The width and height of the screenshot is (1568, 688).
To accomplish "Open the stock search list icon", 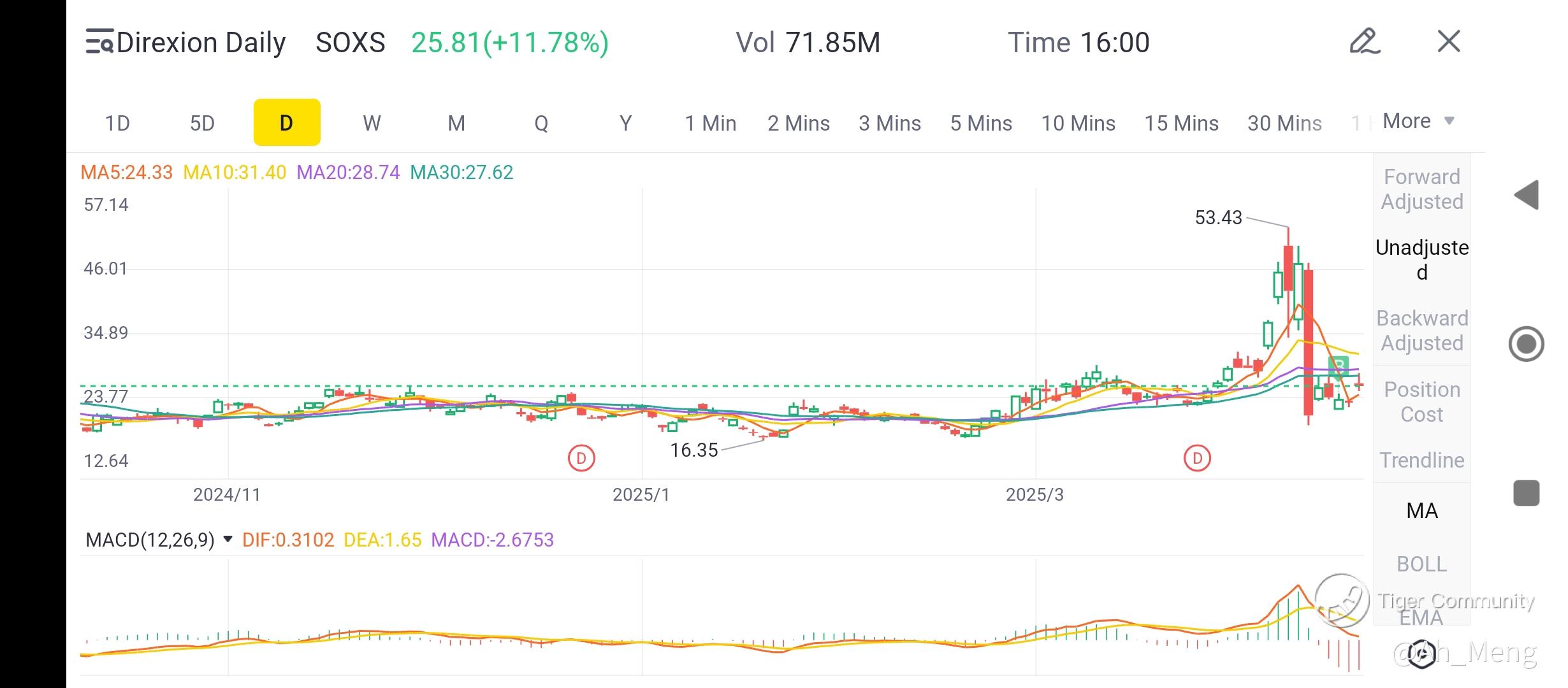I will pyautogui.click(x=99, y=42).
